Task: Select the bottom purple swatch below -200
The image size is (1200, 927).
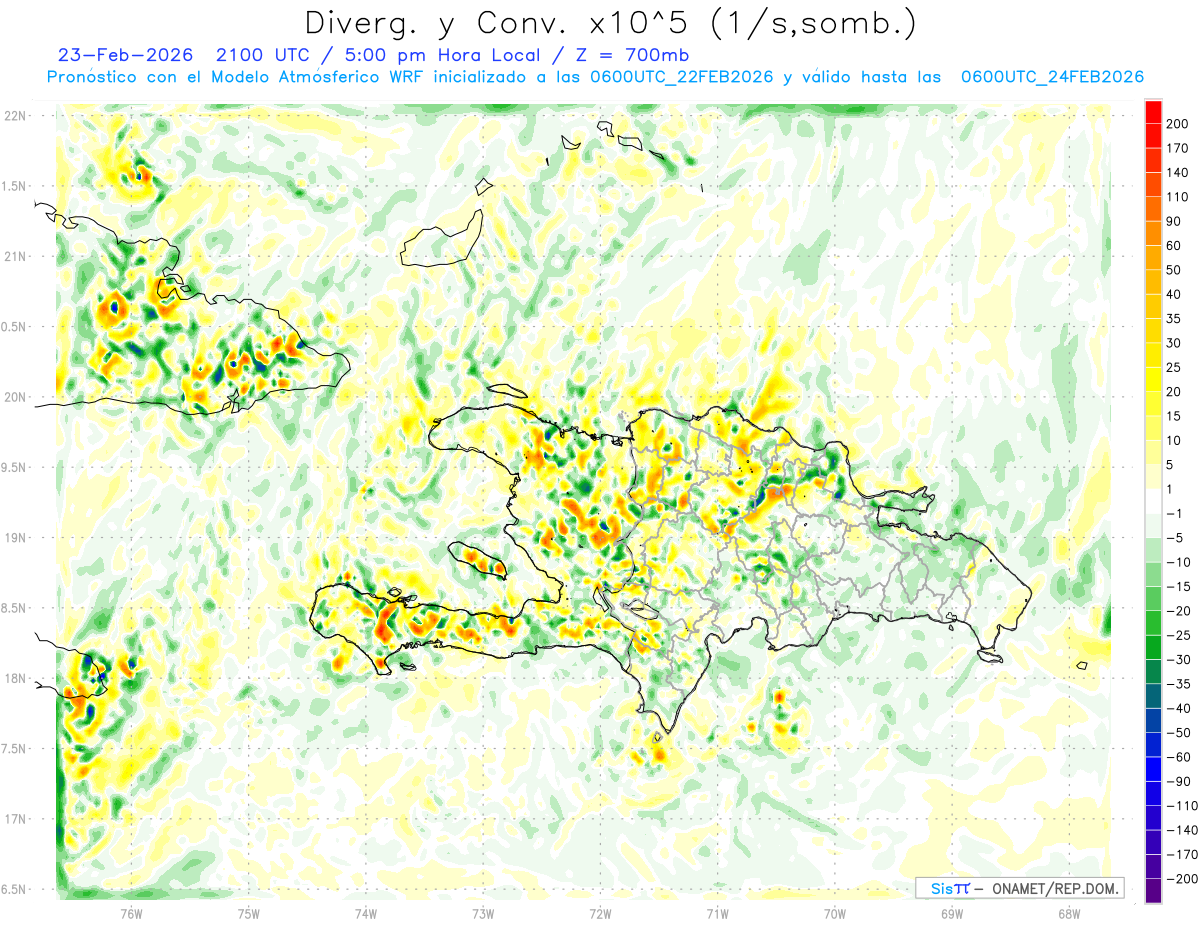Action: [x=1153, y=890]
